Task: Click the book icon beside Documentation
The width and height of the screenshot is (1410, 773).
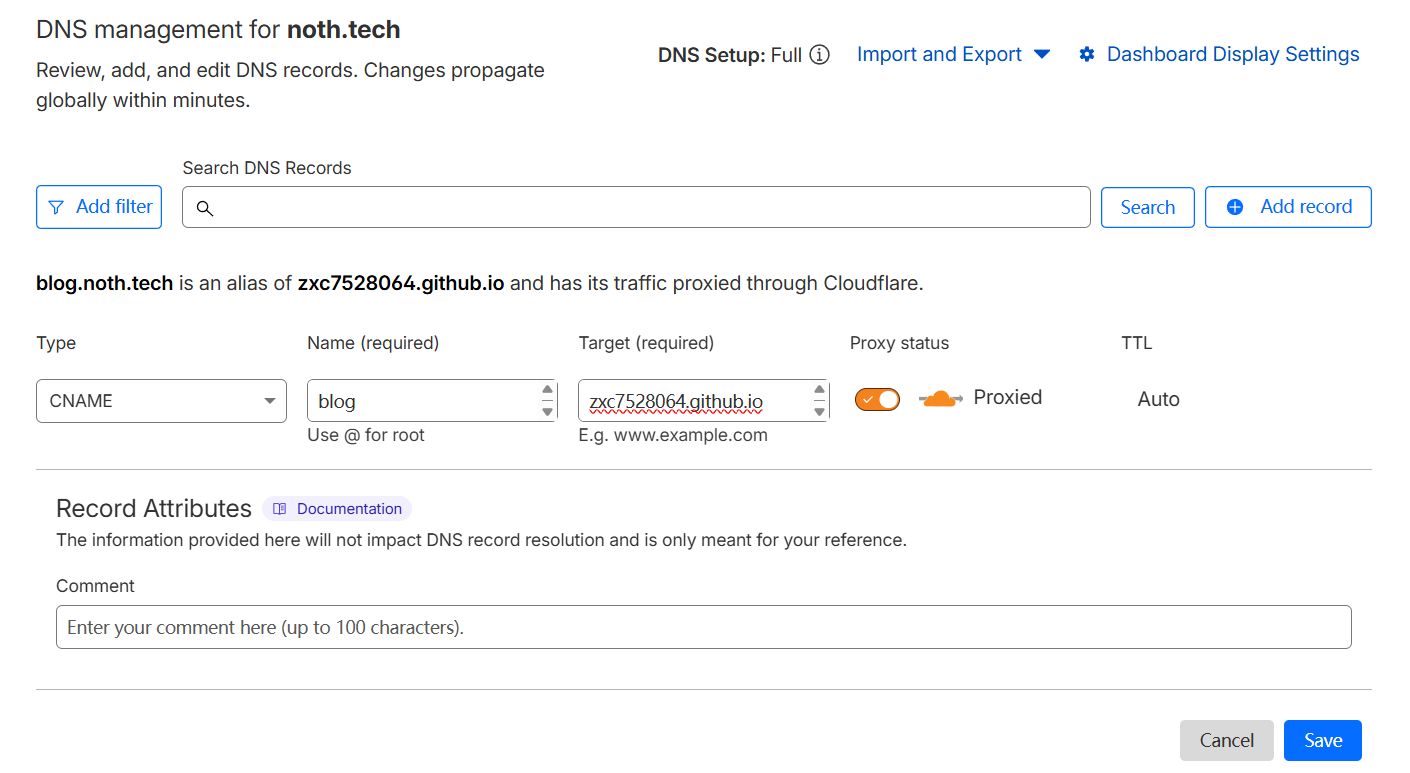Action: pos(280,509)
